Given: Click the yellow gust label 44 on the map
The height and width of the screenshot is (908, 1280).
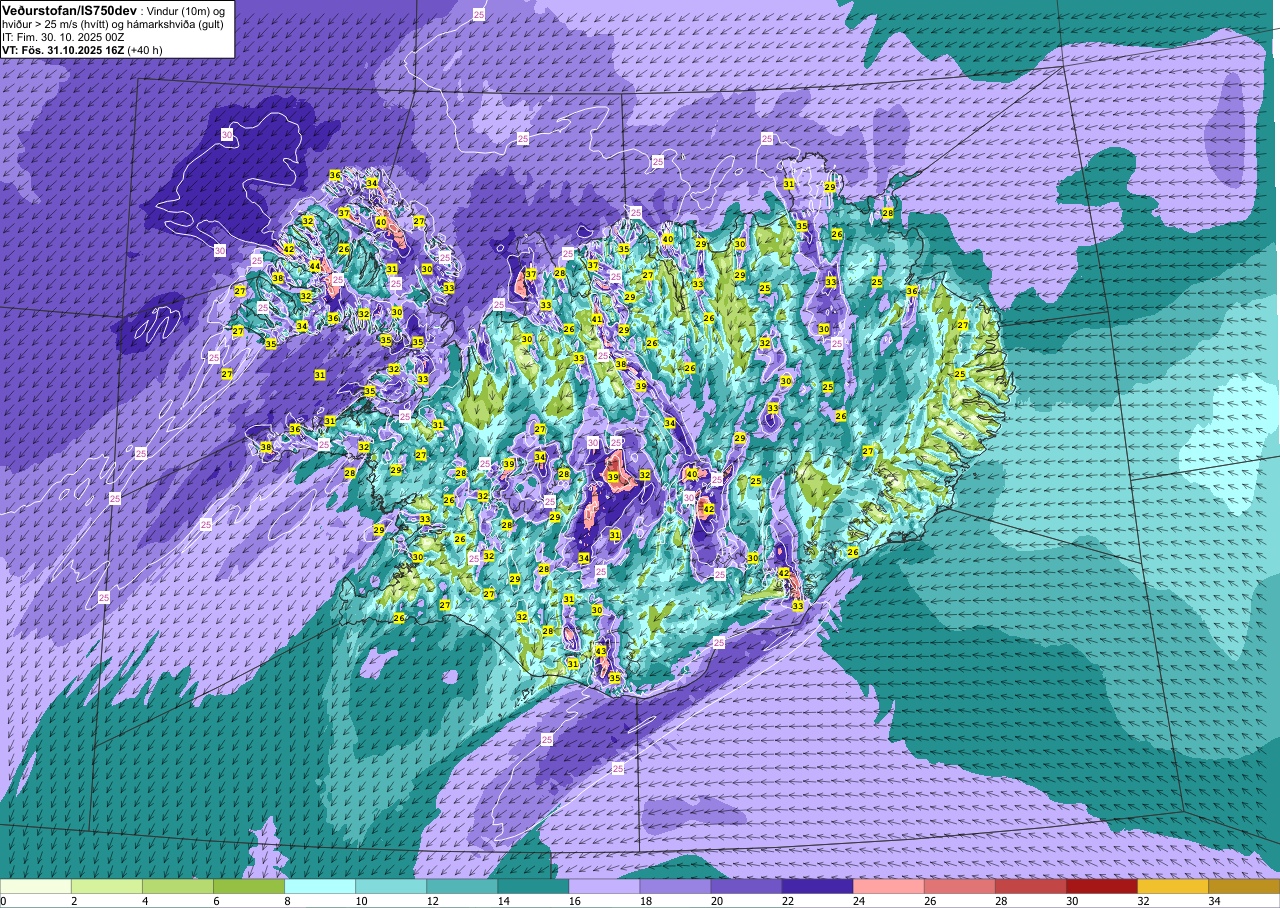Looking at the screenshot, I should point(314,267).
